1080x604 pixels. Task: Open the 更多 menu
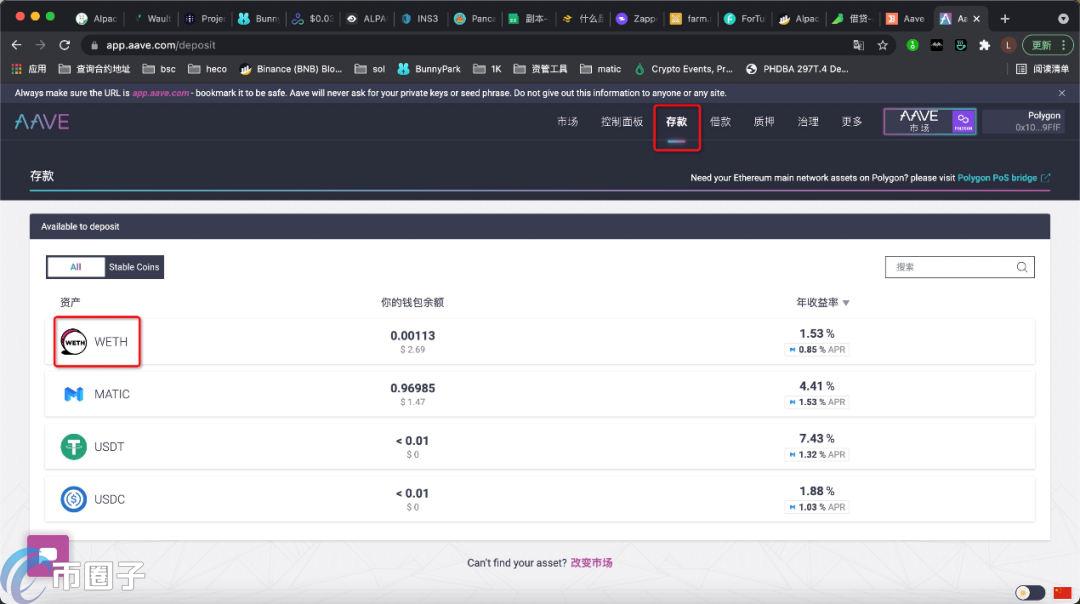(x=851, y=122)
